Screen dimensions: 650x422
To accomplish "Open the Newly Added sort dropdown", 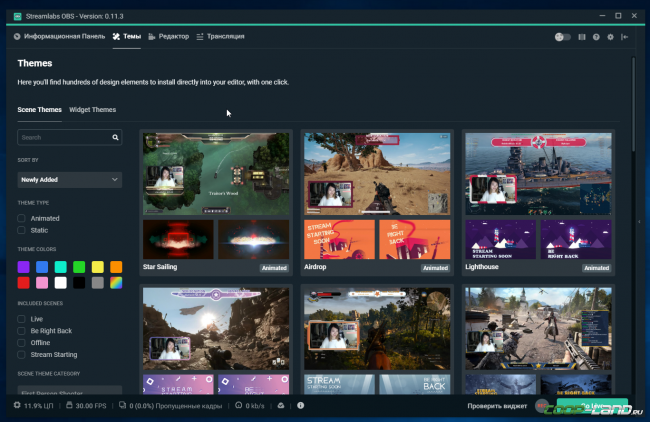I will tap(70, 179).
